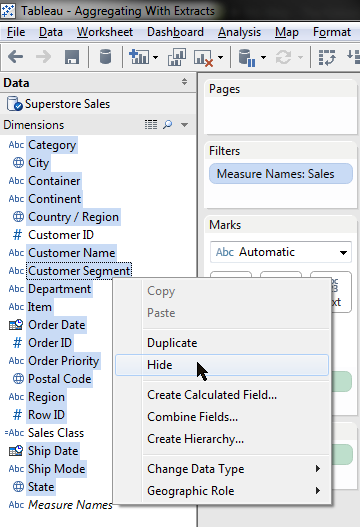Select the Customer Segment dimension
The height and width of the screenshot is (527, 360).
(x=79, y=271)
